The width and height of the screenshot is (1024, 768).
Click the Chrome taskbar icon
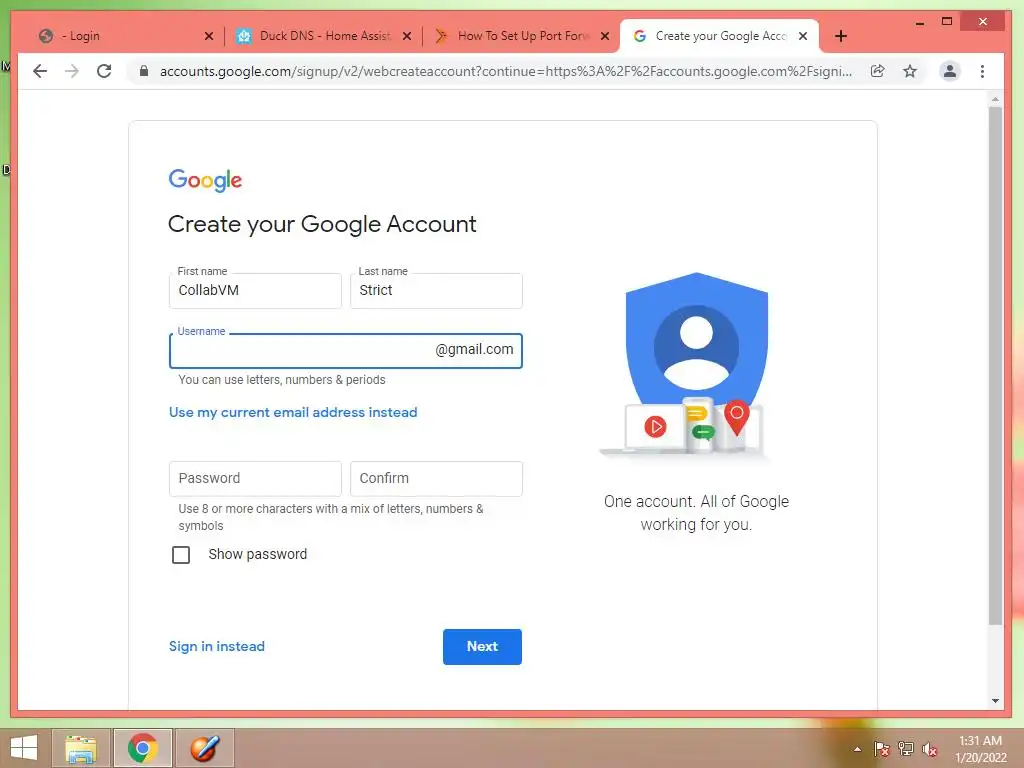(x=142, y=748)
